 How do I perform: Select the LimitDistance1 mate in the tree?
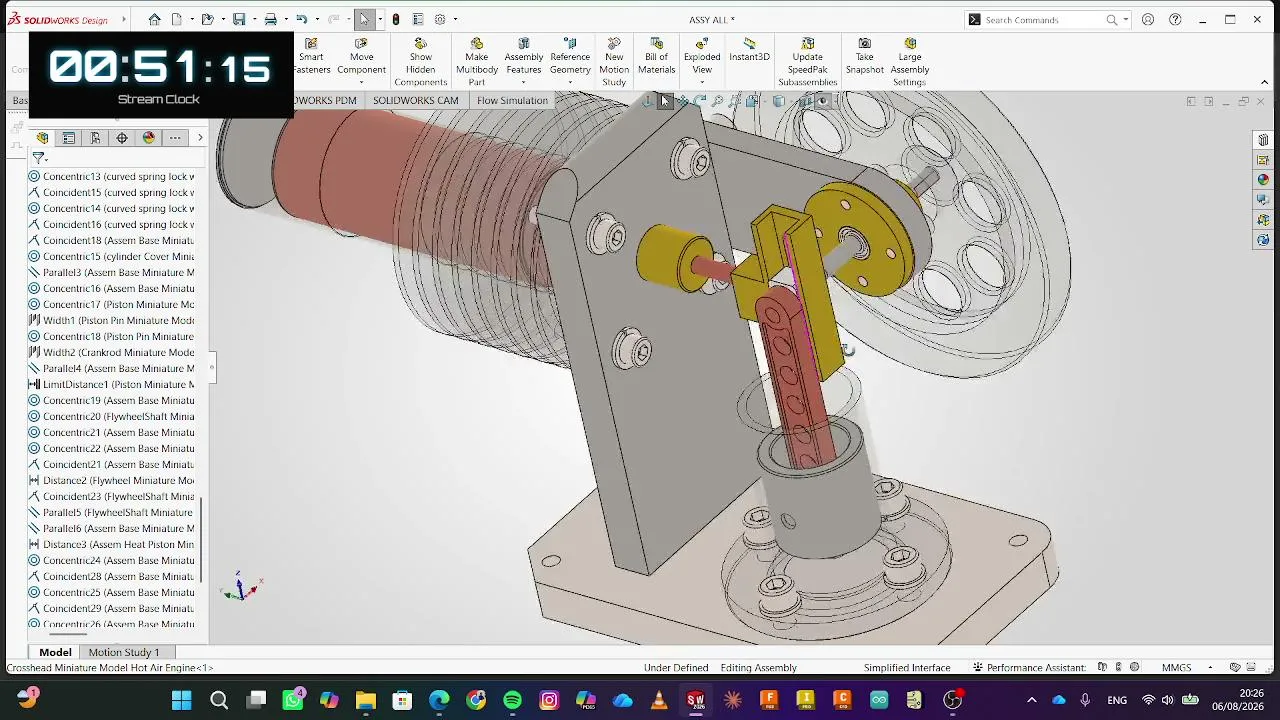click(111, 384)
